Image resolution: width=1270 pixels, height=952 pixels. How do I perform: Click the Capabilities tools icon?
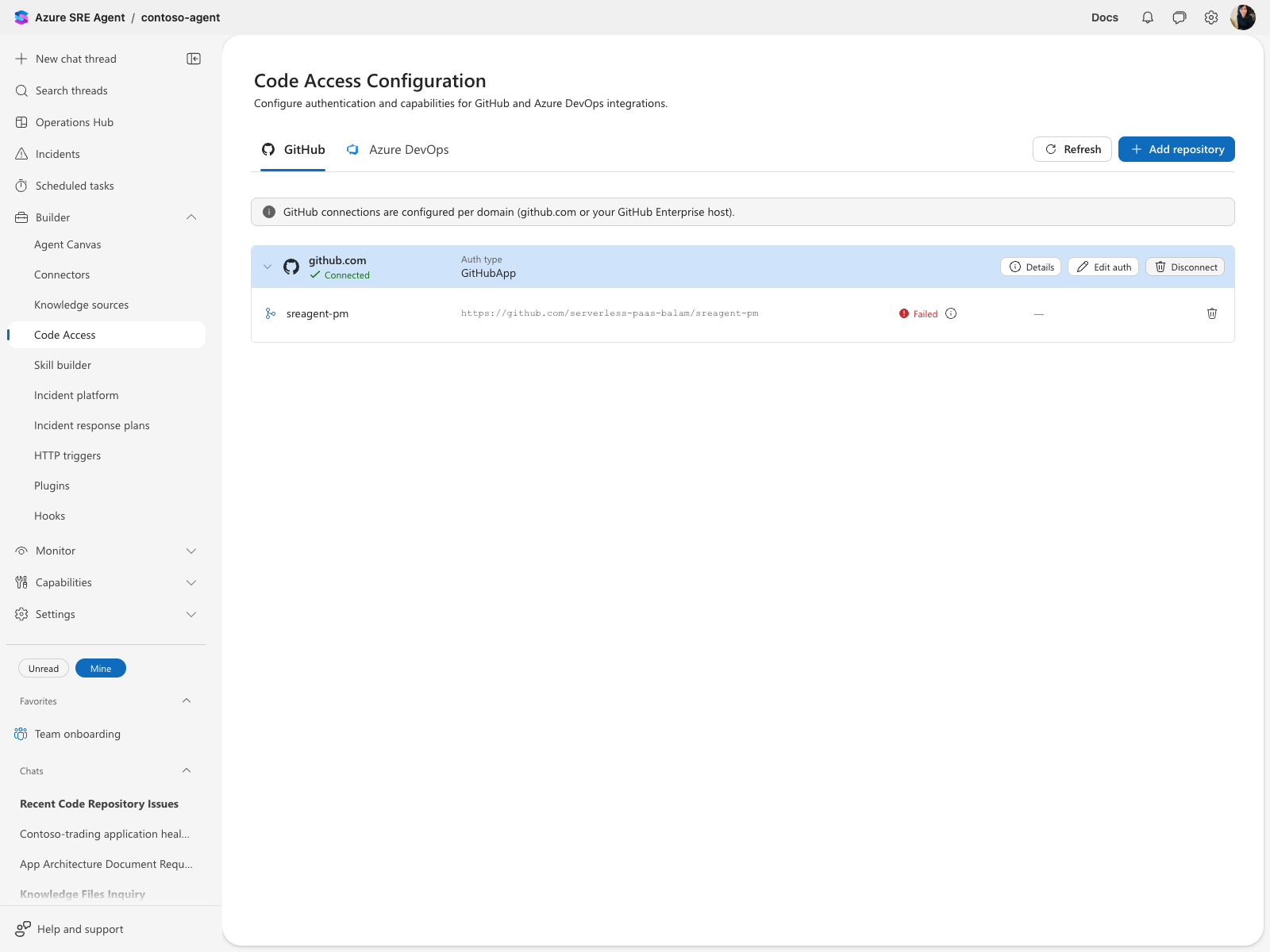click(21, 582)
